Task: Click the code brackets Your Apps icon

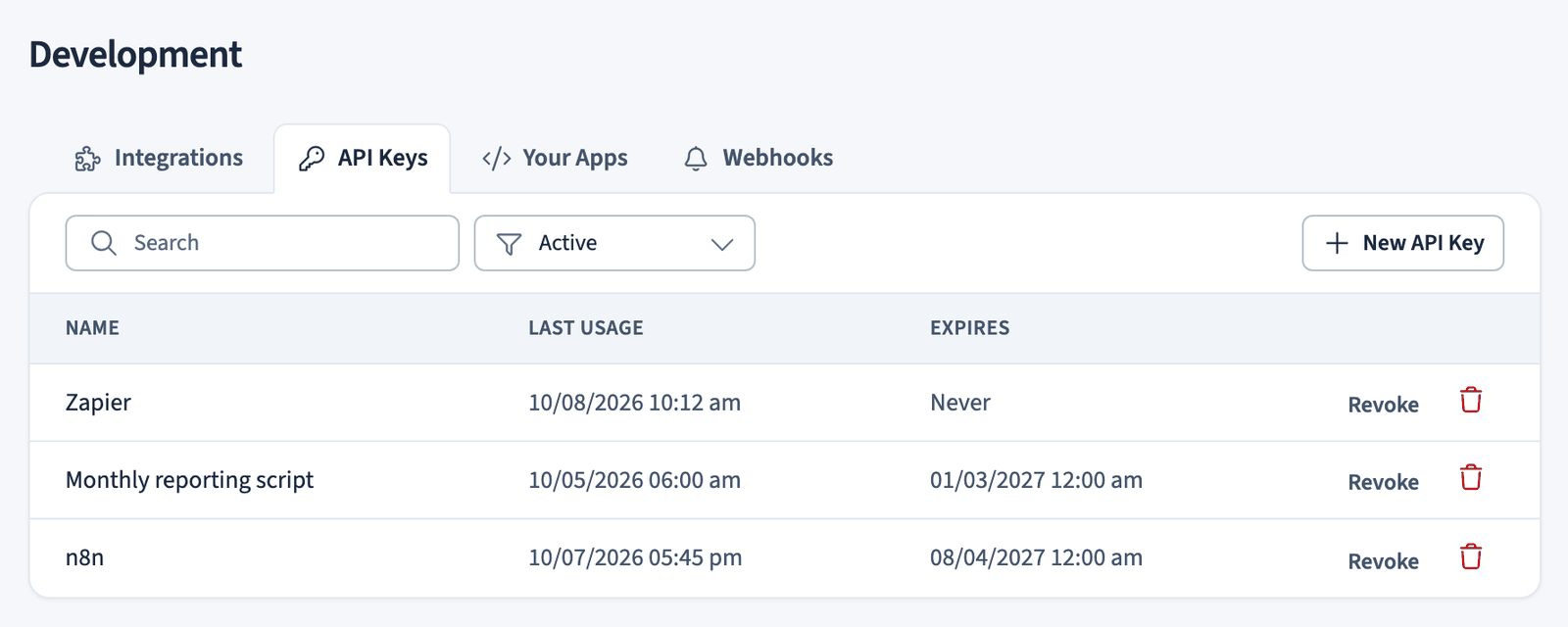Action: pyautogui.click(x=497, y=159)
